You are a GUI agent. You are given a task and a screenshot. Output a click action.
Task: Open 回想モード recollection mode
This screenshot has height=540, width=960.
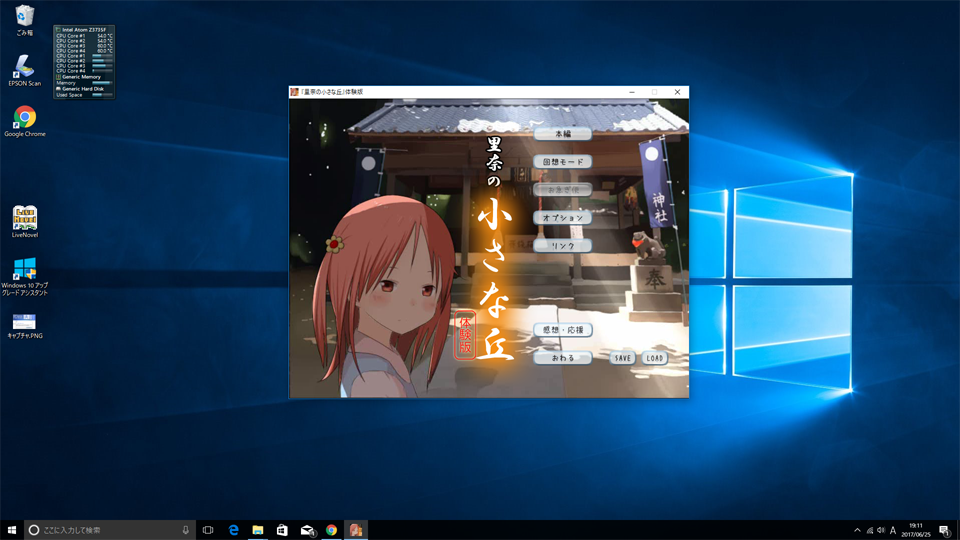(562, 162)
